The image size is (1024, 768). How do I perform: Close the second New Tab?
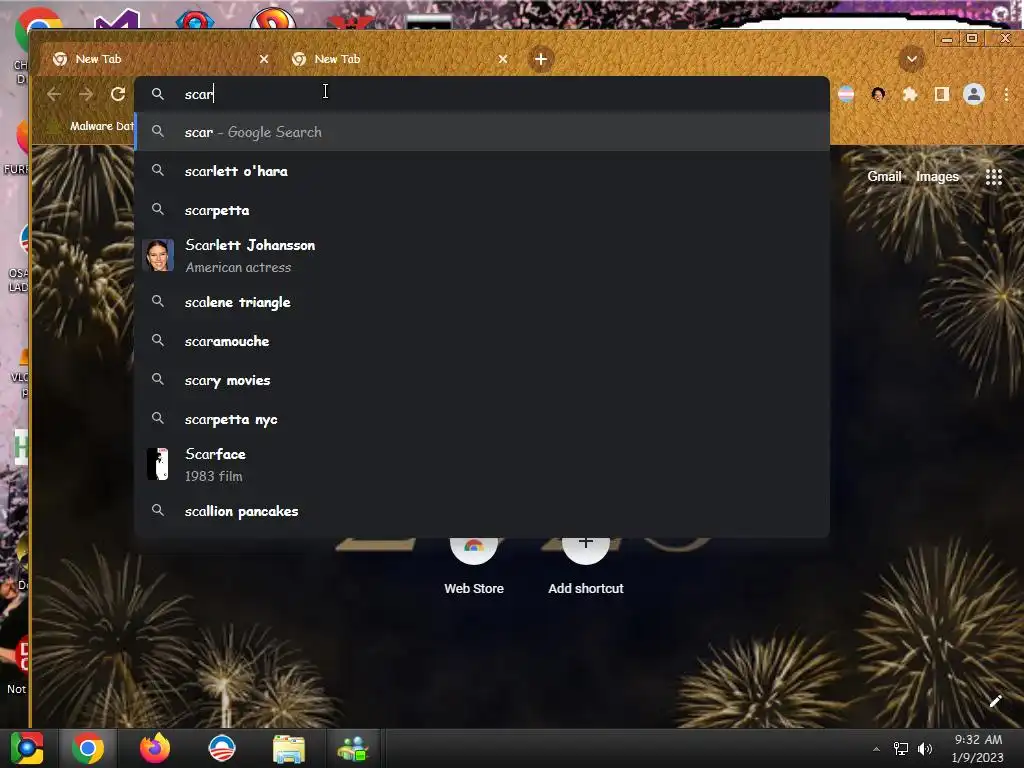(x=503, y=59)
